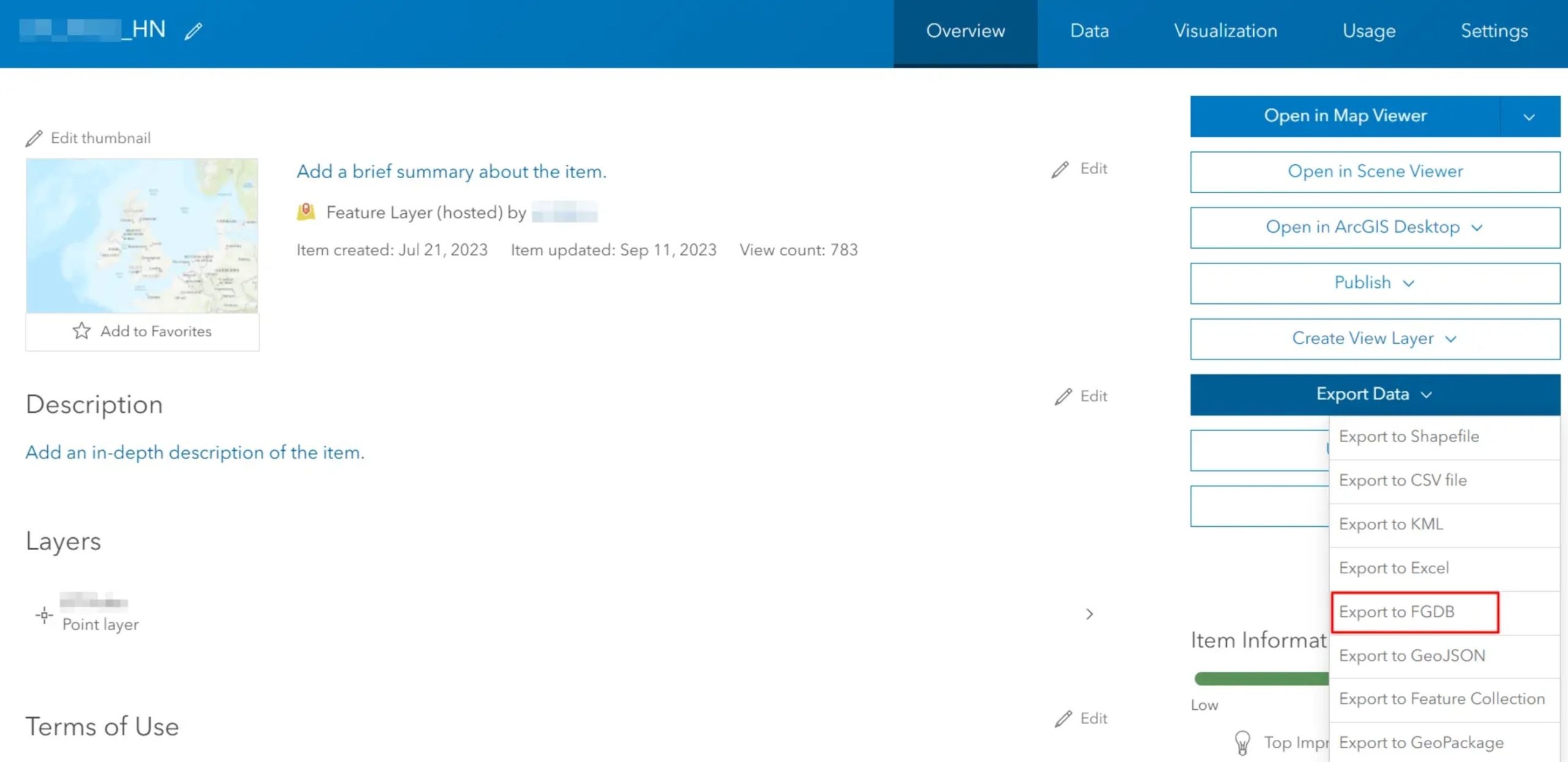Click the pencil icon beside Terms of Use Edit
This screenshot has width=1568, height=762.
point(1063,719)
